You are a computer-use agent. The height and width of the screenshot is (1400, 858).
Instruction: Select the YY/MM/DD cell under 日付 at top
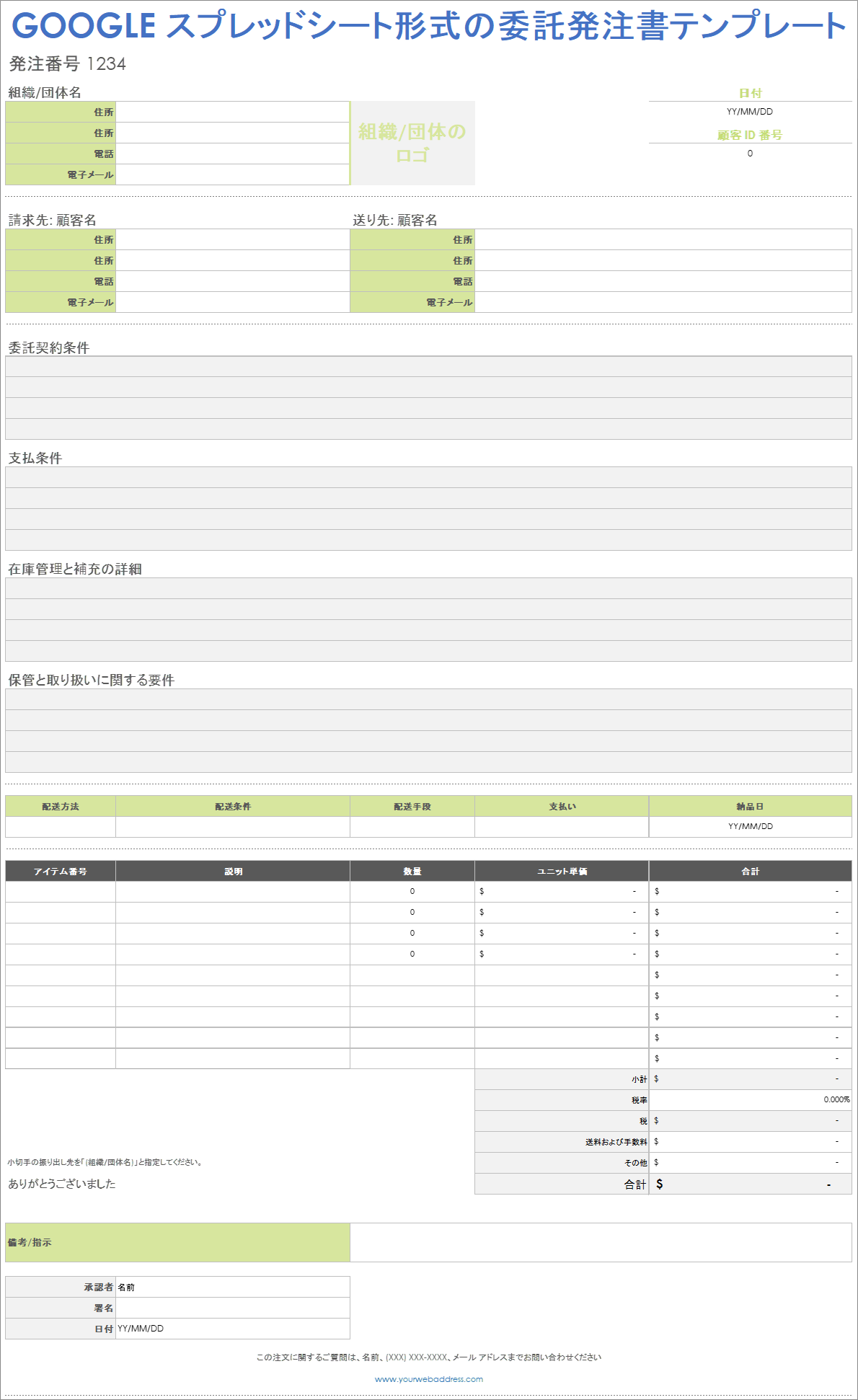click(x=750, y=112)
